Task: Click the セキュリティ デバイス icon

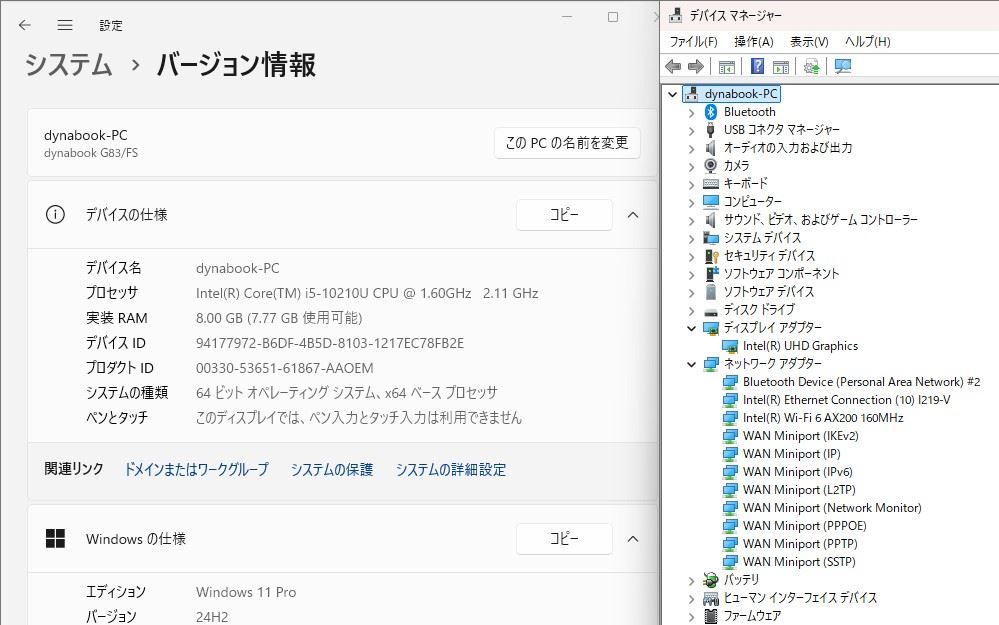Action: tap(712, 255)
